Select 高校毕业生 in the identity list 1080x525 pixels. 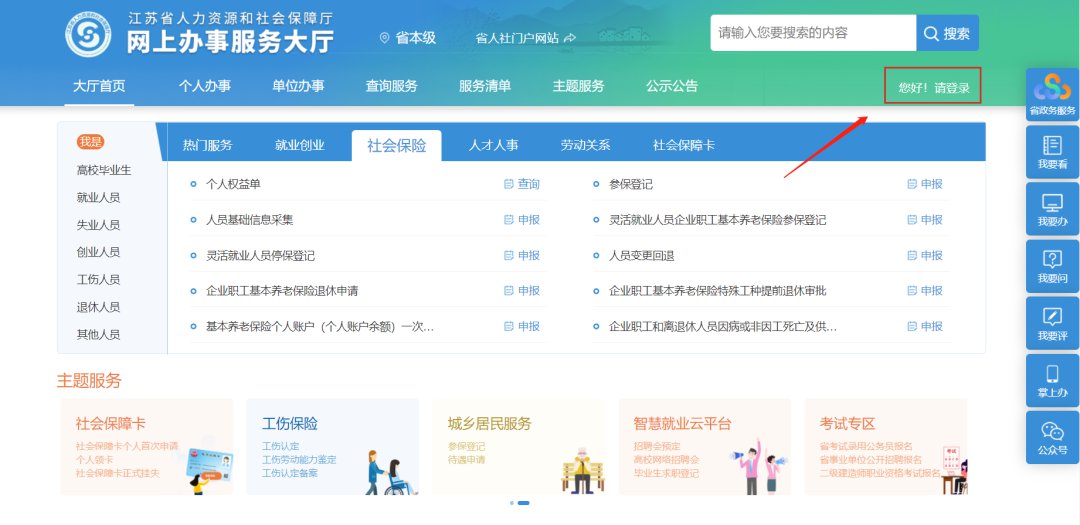pos(104,170)
